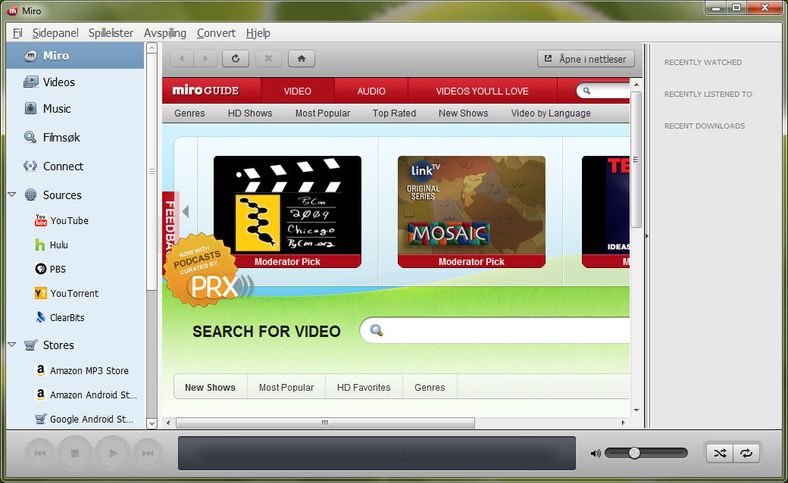
Task: Open Top Rated link
Action: [394, 113]
